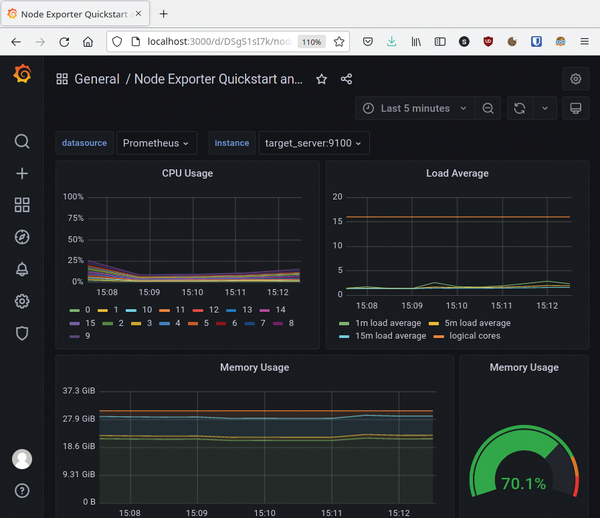Click Node Exporter Quickstart dashboard title

[x=218, y=79]
